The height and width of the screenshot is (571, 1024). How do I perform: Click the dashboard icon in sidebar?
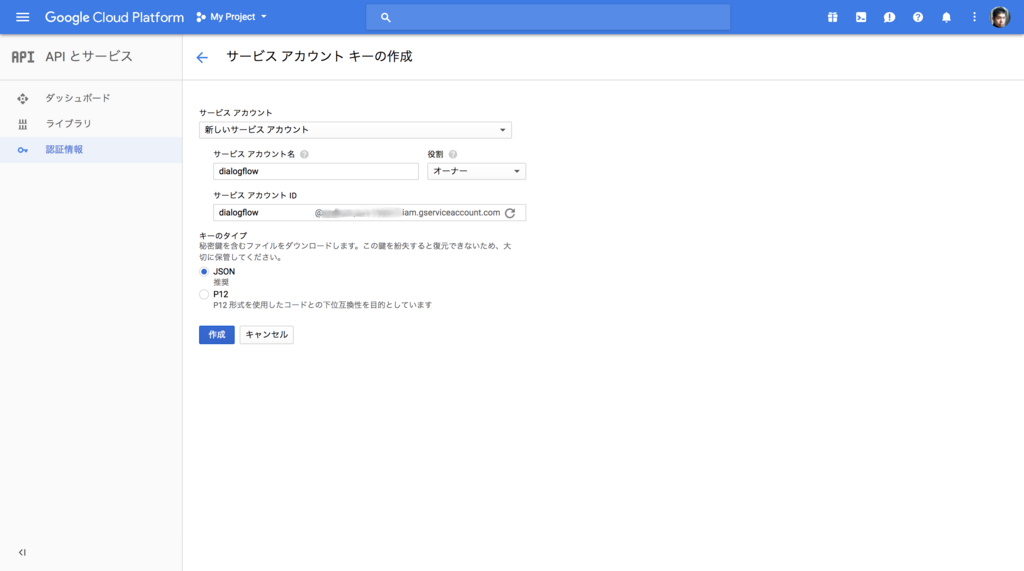tap(23, 99)
